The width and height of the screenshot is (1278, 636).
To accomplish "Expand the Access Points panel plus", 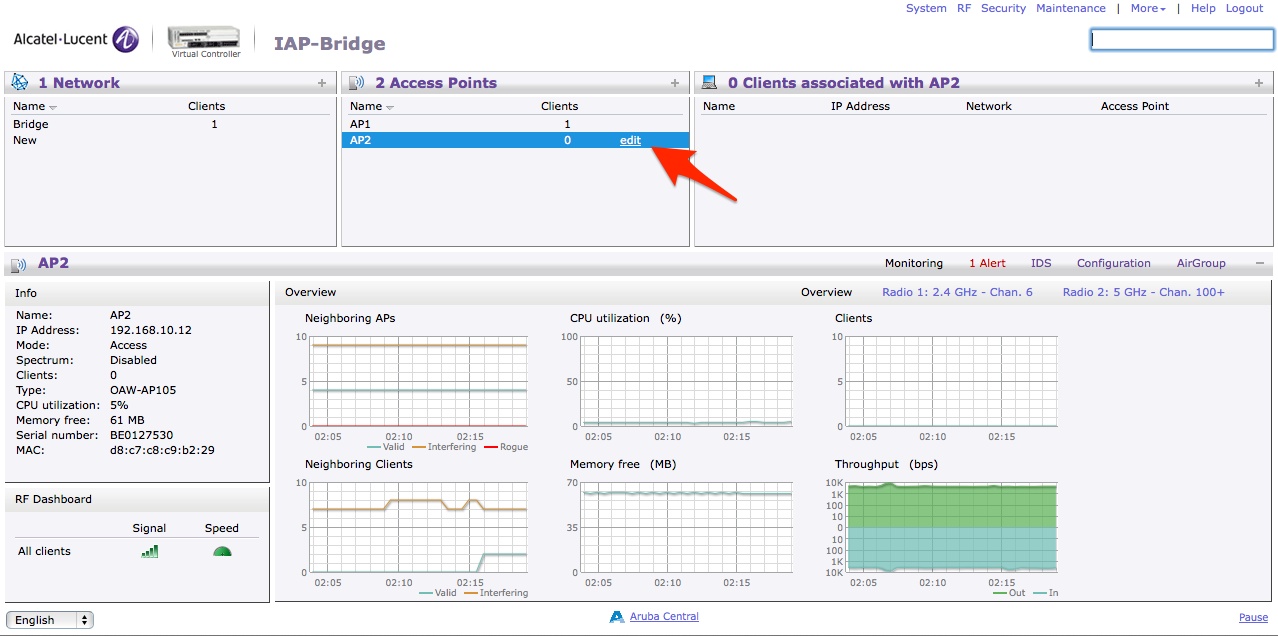I will 675,83.
